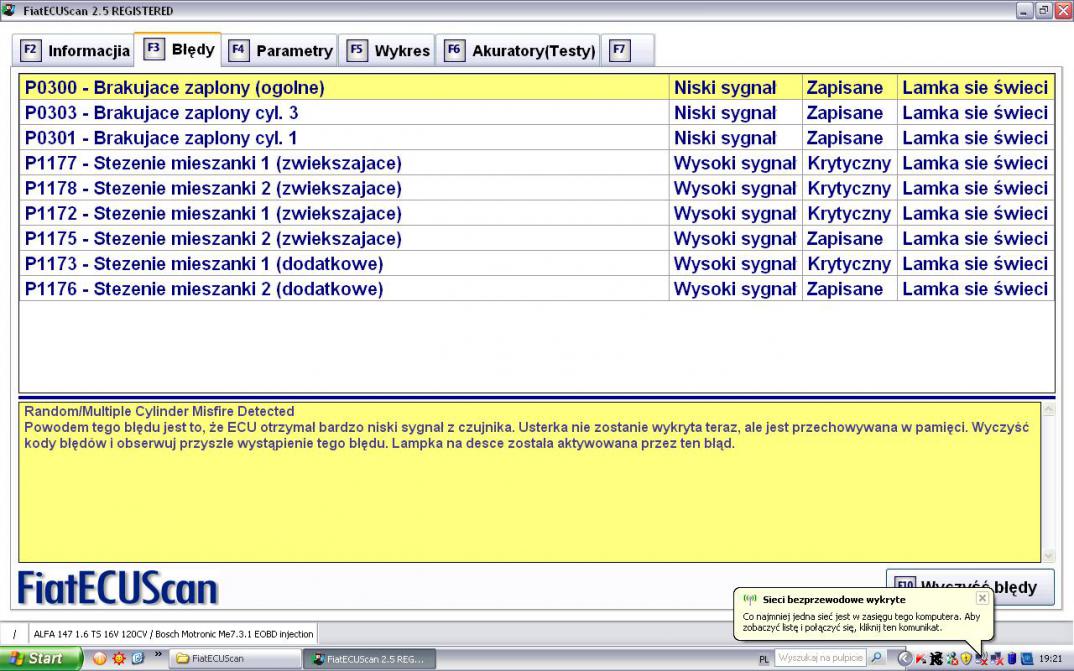Screen dimensions: 1074x671
Task: Click Kaspersky red K tray icon
Action: 921,659
